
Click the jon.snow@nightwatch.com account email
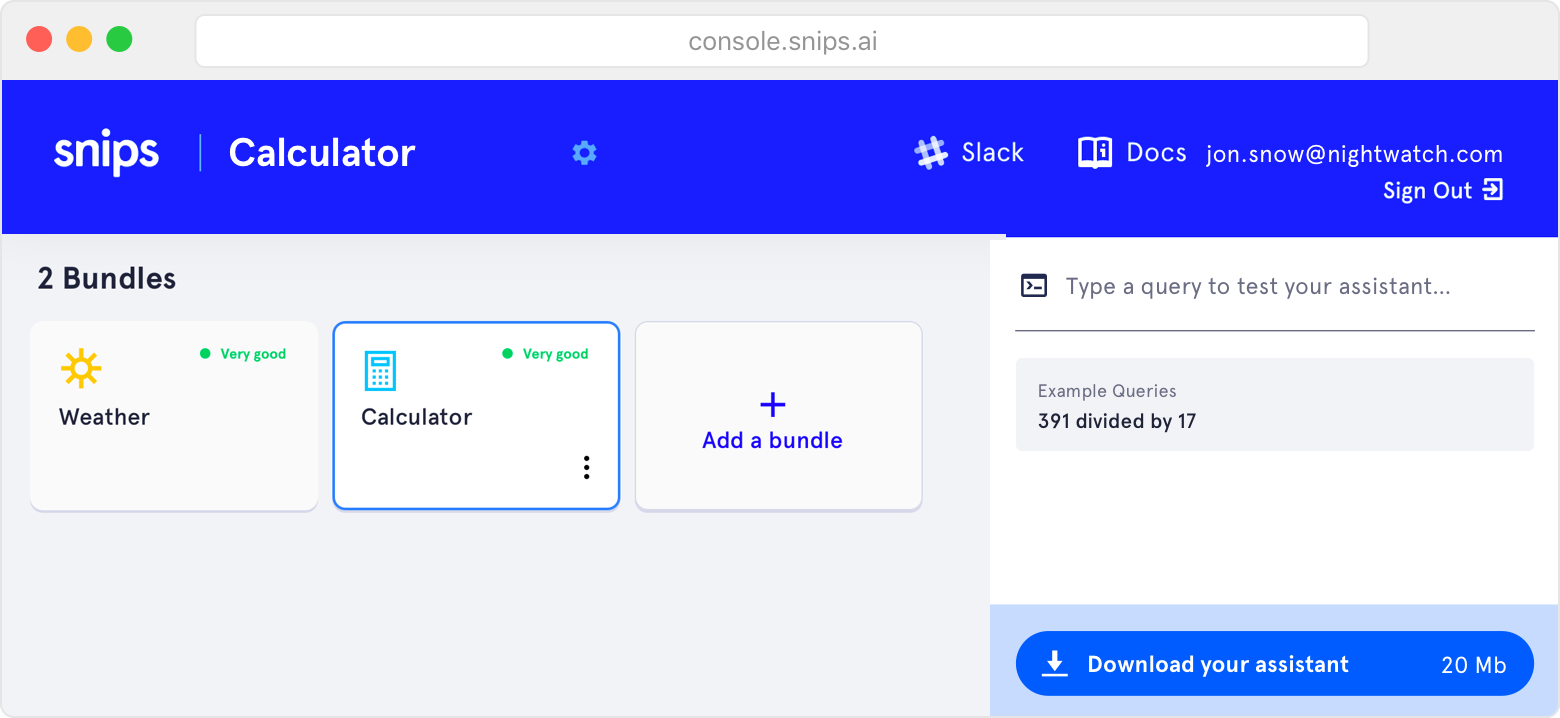(1354, 154)
